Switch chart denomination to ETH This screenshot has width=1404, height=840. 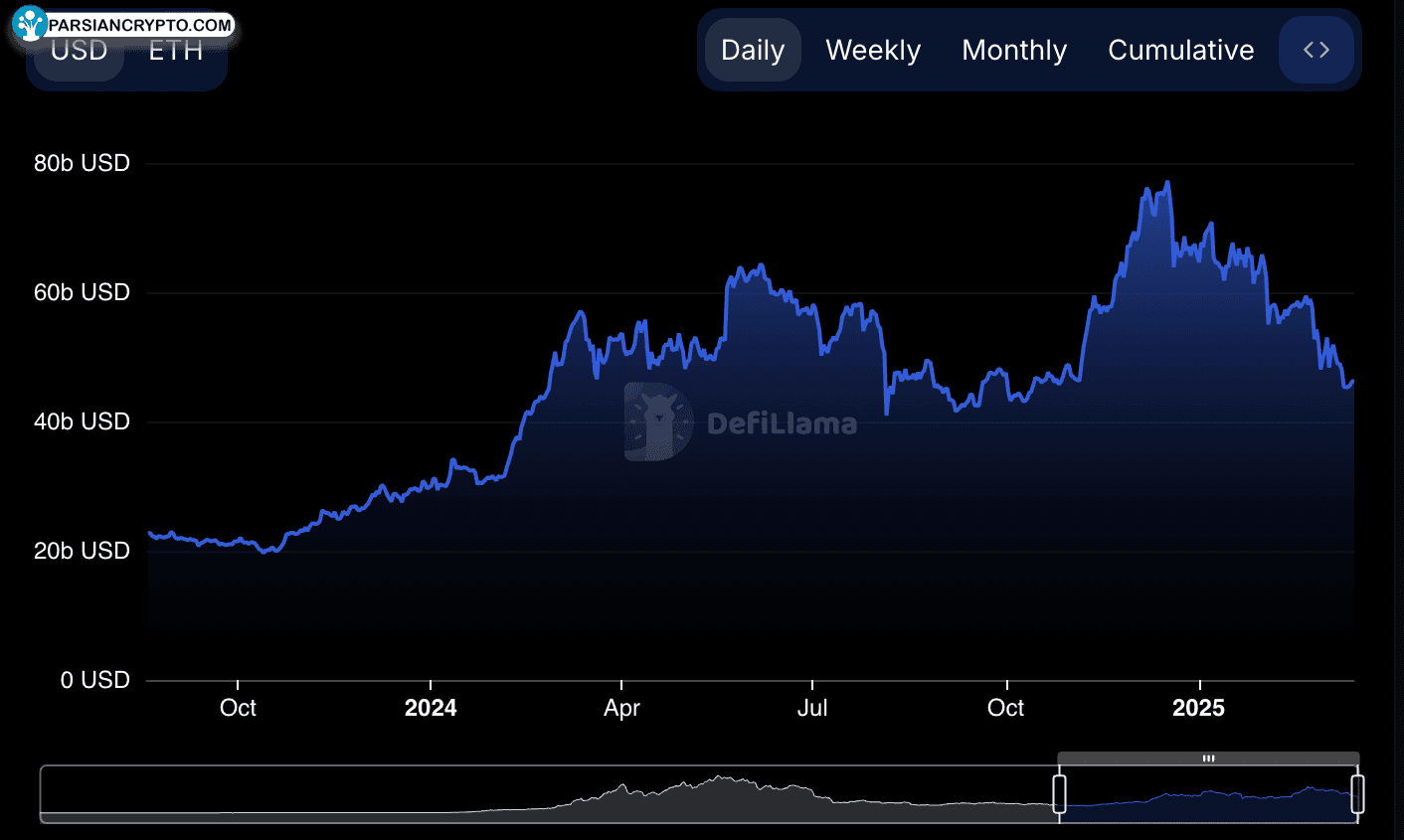pyautogui.click(x=176, y=52)
